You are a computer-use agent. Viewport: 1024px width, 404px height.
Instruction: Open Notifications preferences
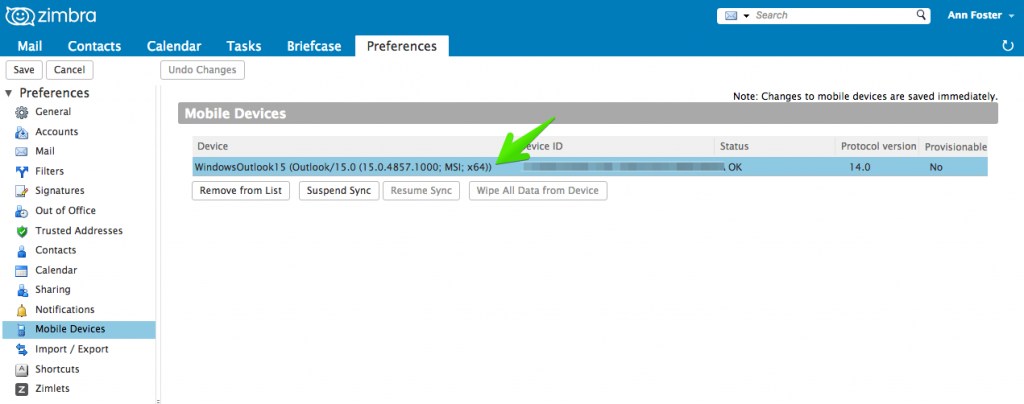65,309
